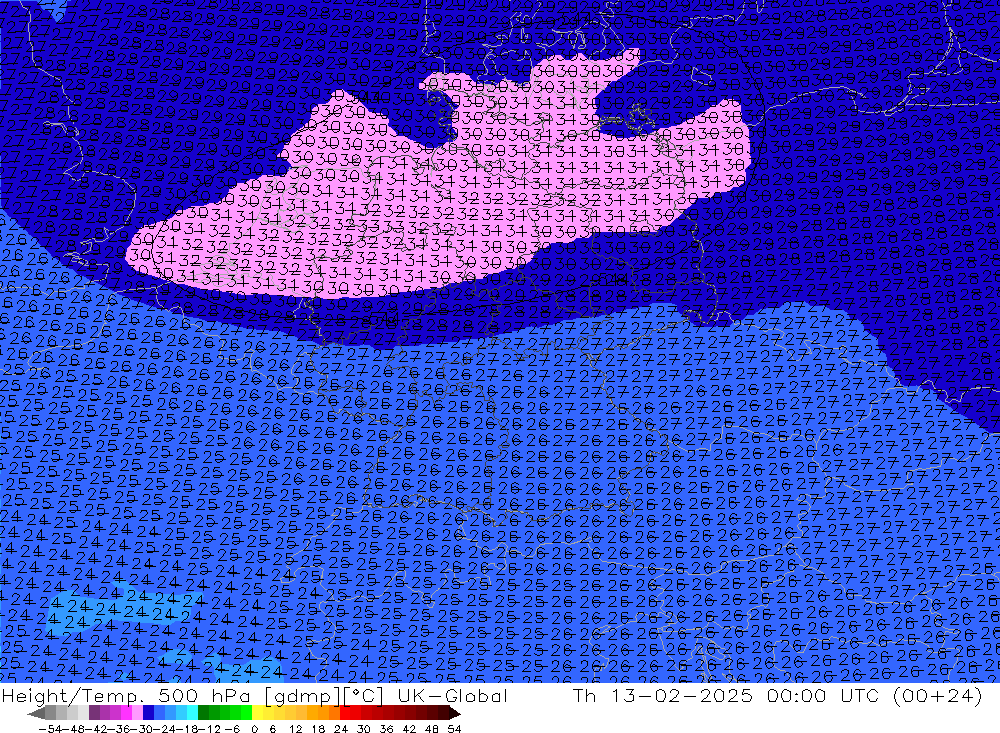Click the date Th 13-02-2025
1000x733 pixels.
[663, 697]
